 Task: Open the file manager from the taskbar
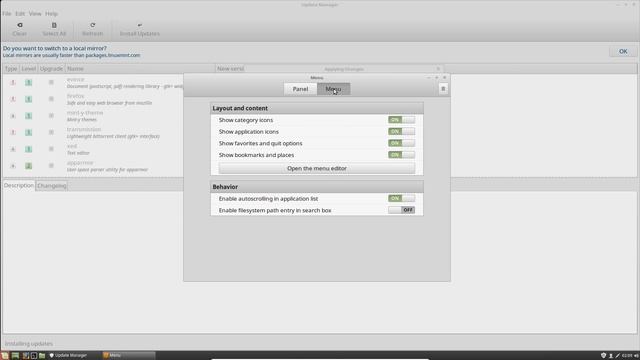[42, 356]
